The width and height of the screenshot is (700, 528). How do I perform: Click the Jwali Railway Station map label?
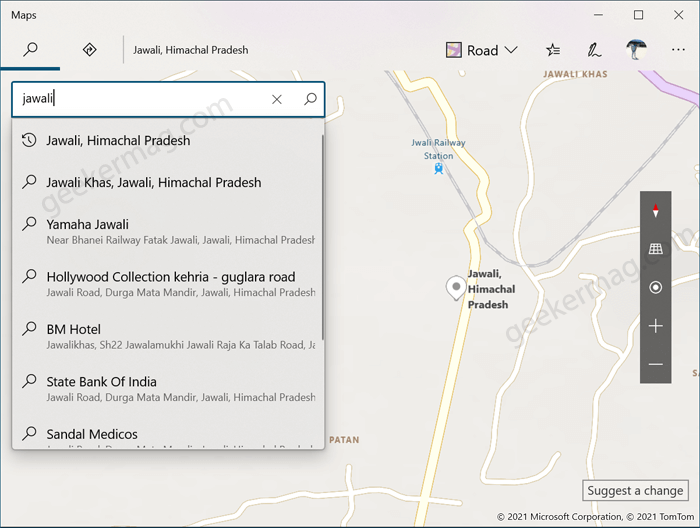pos(438,149)
